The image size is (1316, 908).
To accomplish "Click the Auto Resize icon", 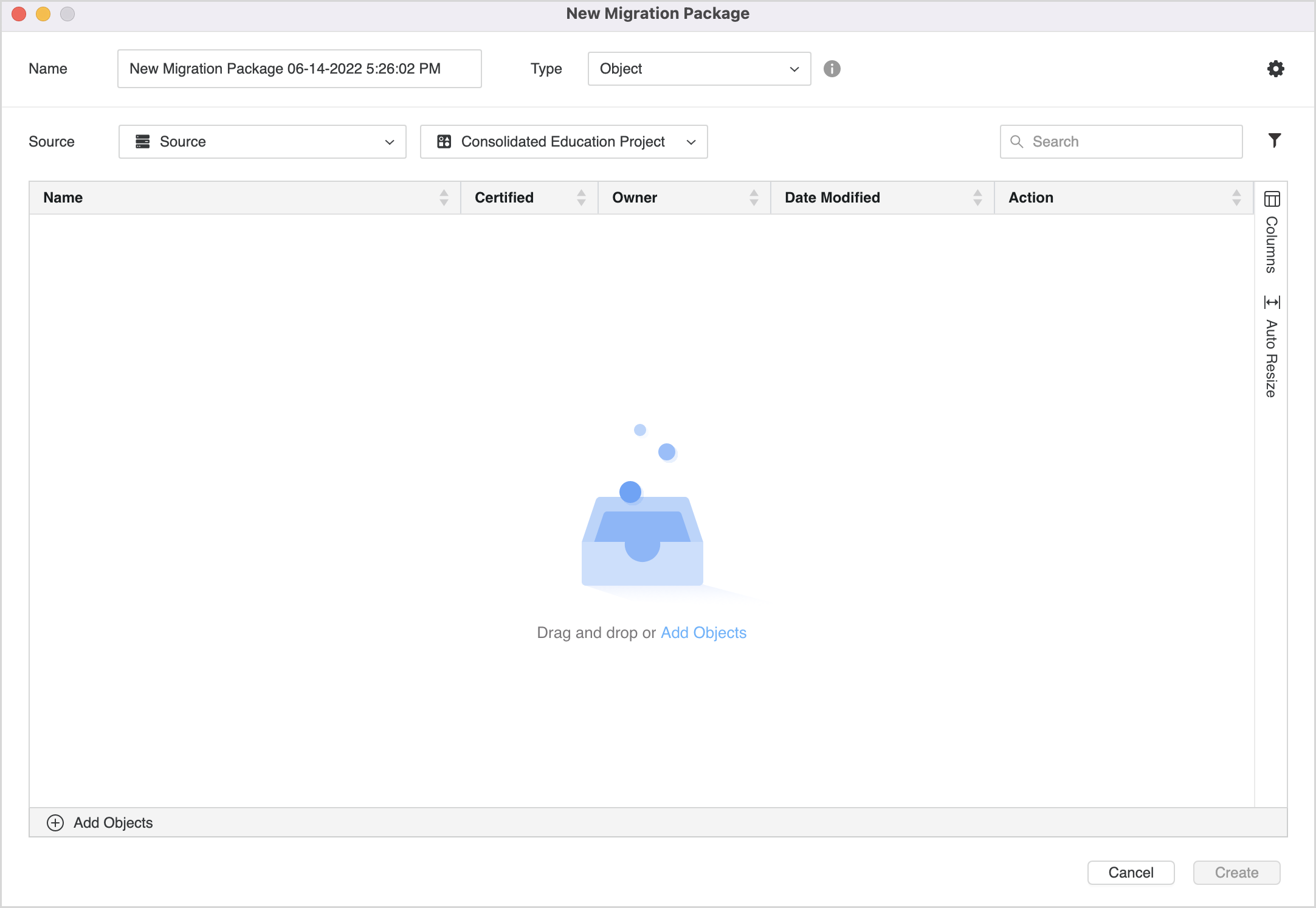I will [1272, 302].
